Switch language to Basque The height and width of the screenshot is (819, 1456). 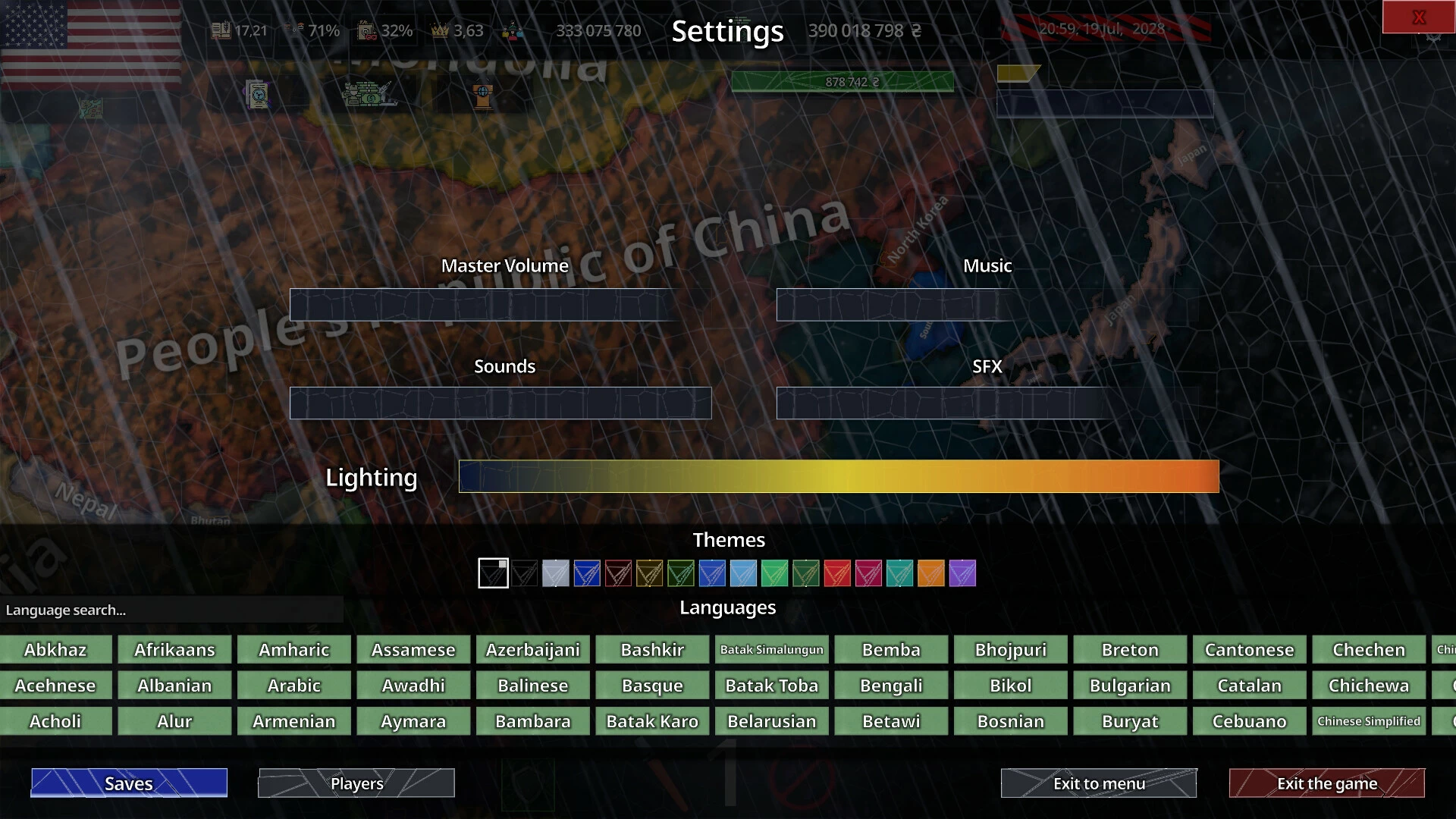pos(652,686)
